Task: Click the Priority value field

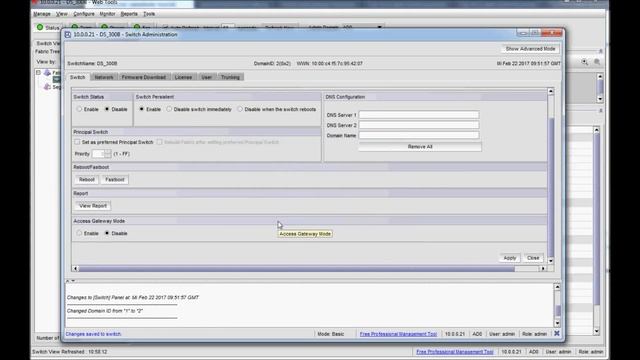Action: [98, 154]
